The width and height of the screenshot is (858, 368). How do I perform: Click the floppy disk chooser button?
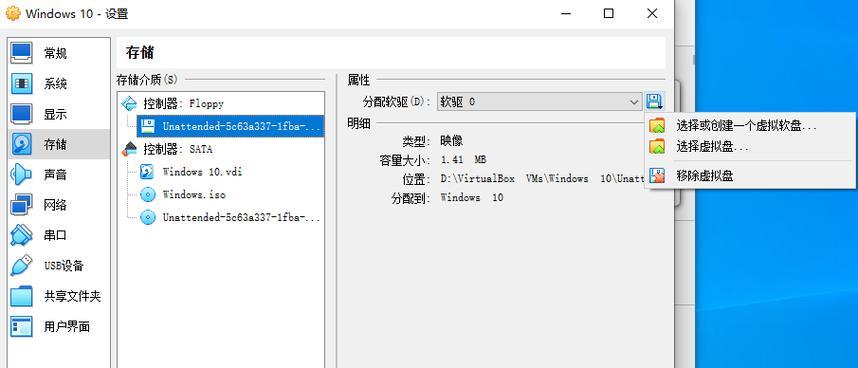coord(654,102)
